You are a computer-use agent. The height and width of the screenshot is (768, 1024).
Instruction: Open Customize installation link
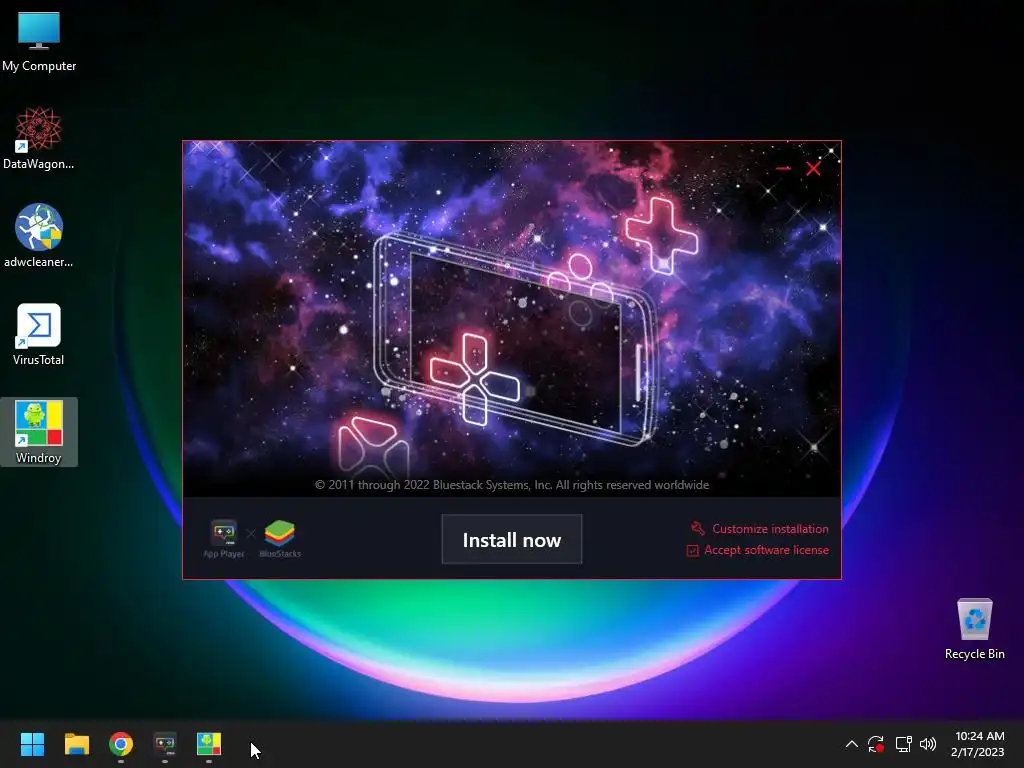pos(770,529)
